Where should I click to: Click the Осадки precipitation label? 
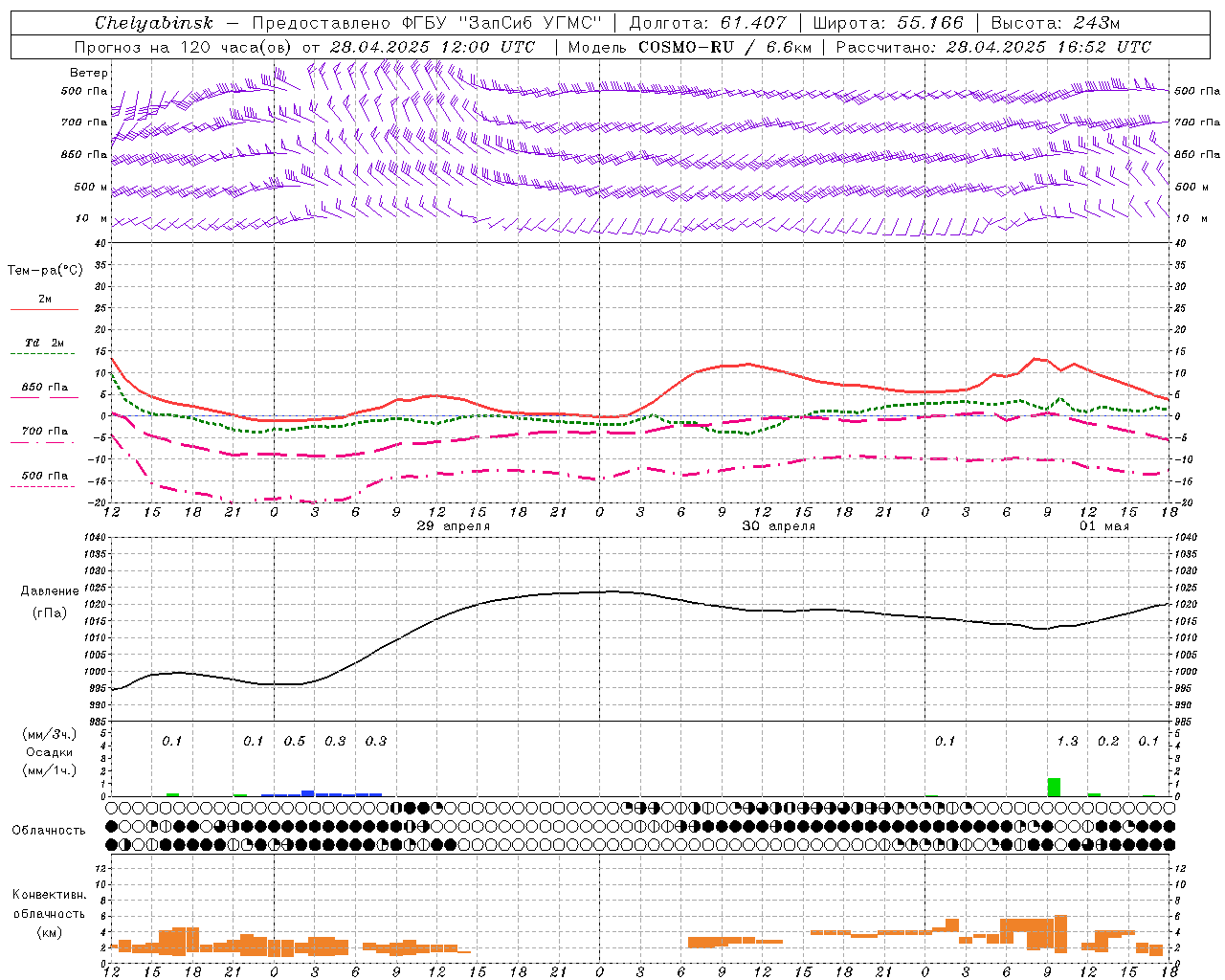tap(50, 752)
